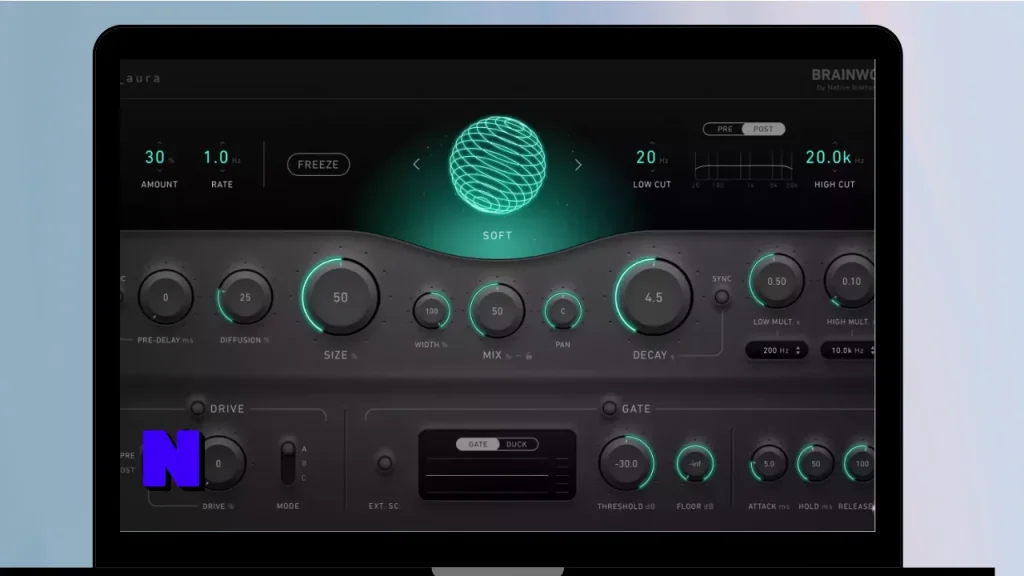Click the drive PRE routing label
This screenshot has width=1024, height=576.
tap(127, 455)
